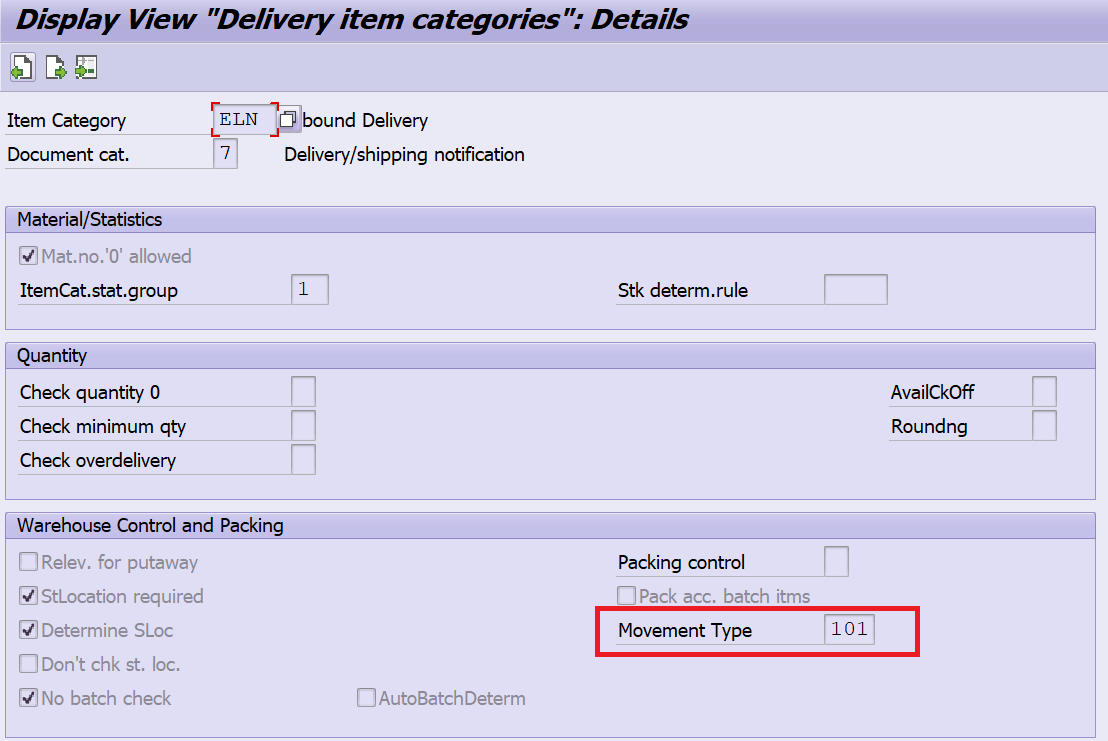Tick the AutoBatchDeterm checkbox
The image size is (1108, 741).
click(367, 698)
